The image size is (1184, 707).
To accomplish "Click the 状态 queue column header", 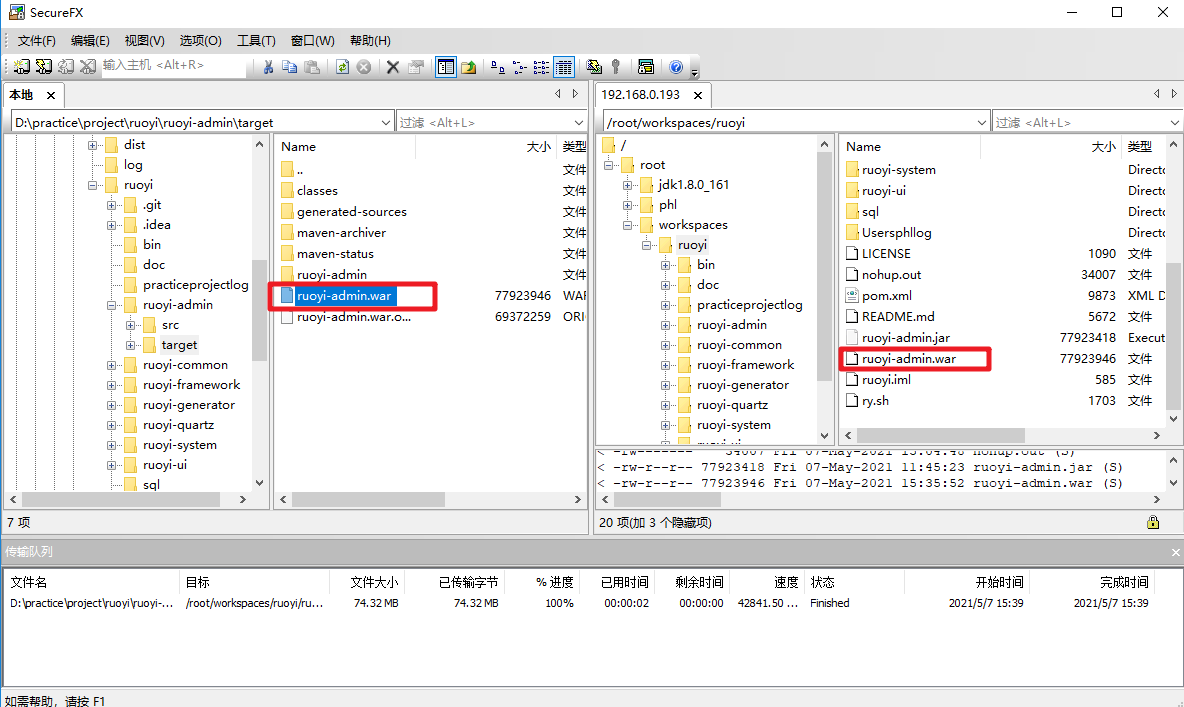I will click(854, 582).
